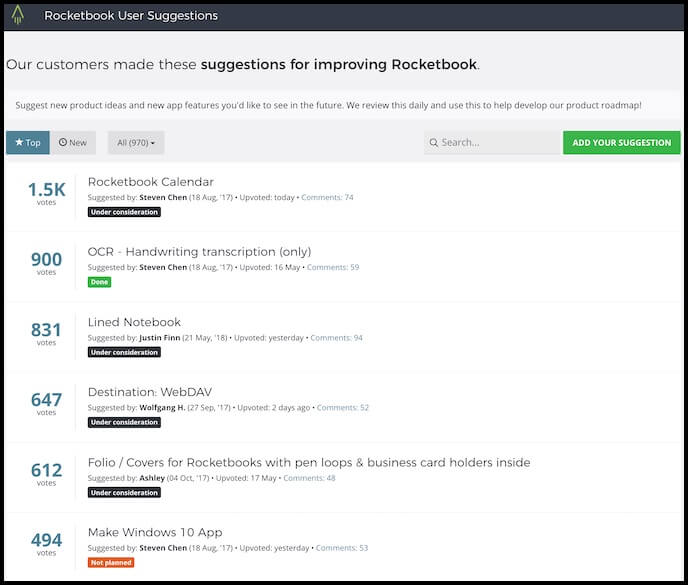
Task: Open Folio / Covers for Rocketbooks suggestion
Action: tap(308, 462)
